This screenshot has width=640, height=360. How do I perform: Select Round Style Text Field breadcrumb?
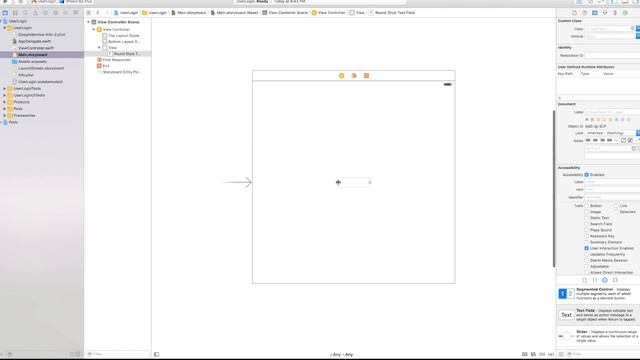point(392,13)
